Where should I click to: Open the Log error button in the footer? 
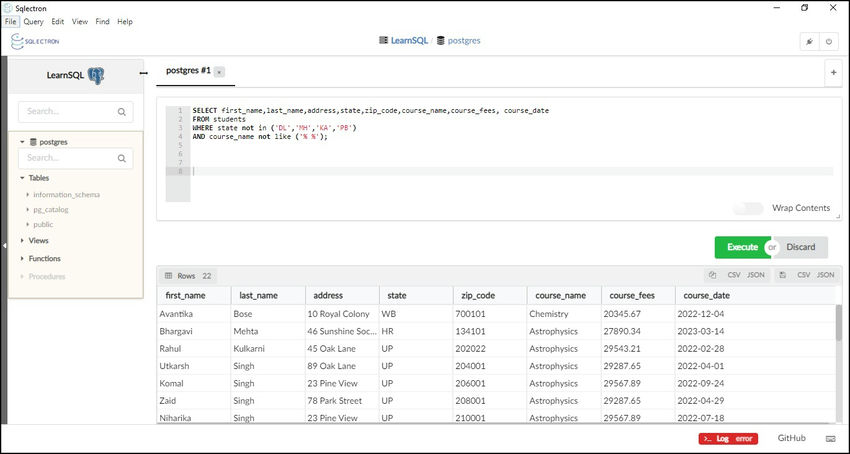click(x=728, y=439)
